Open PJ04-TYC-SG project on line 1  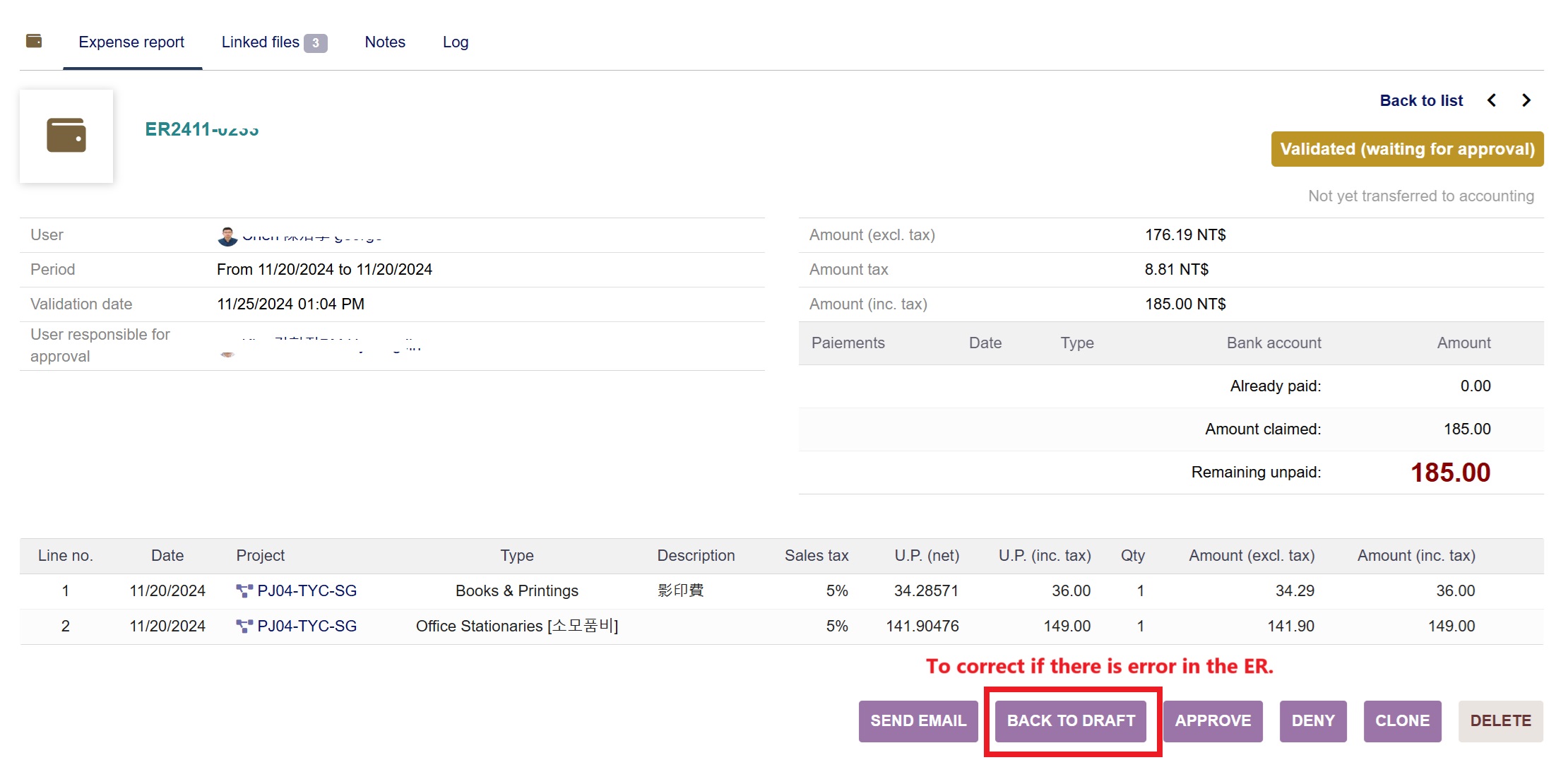[307, 590]
